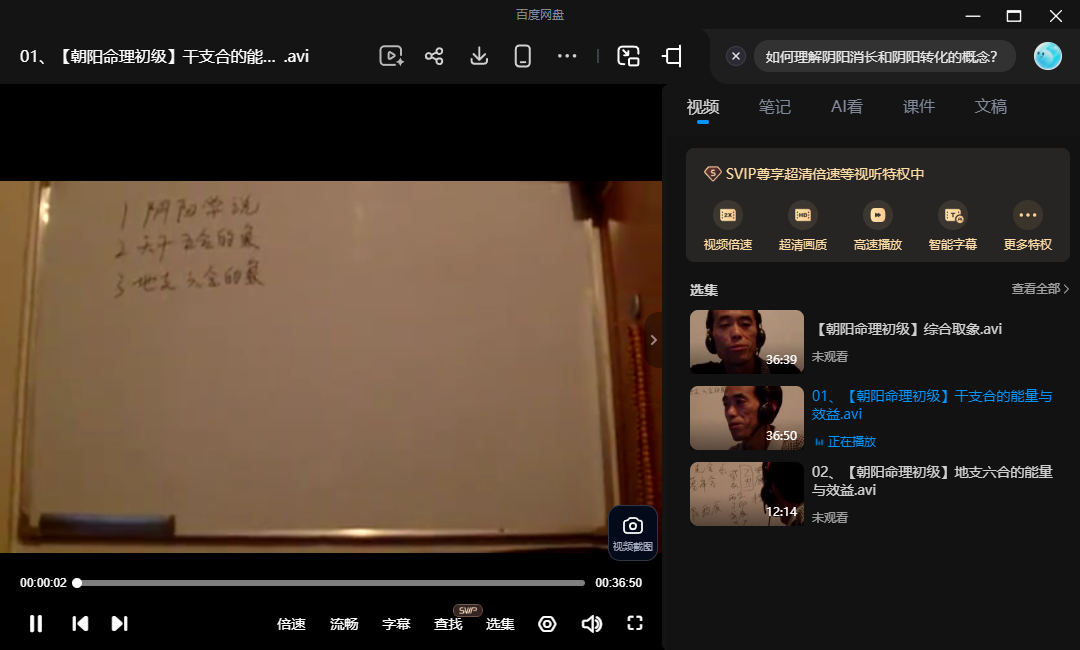1080x650 pixels.
Task: Click 未观看 label under 综合取象.avi
Action: [829, 357]
